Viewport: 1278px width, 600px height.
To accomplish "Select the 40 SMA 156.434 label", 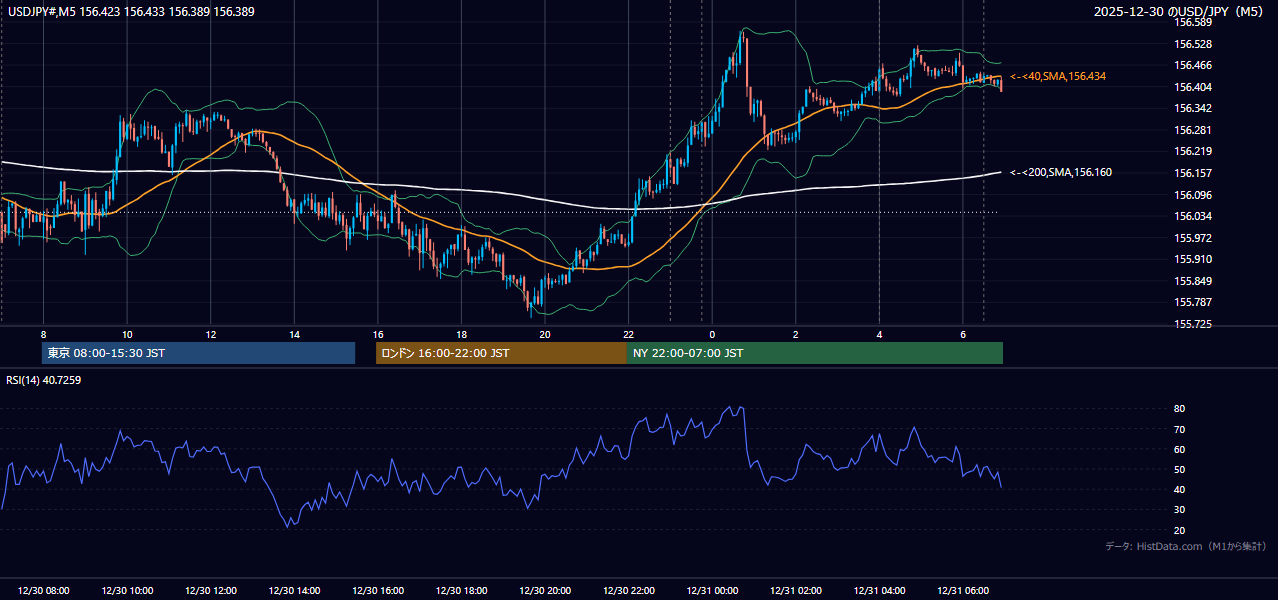I will tap(1059, 76).
